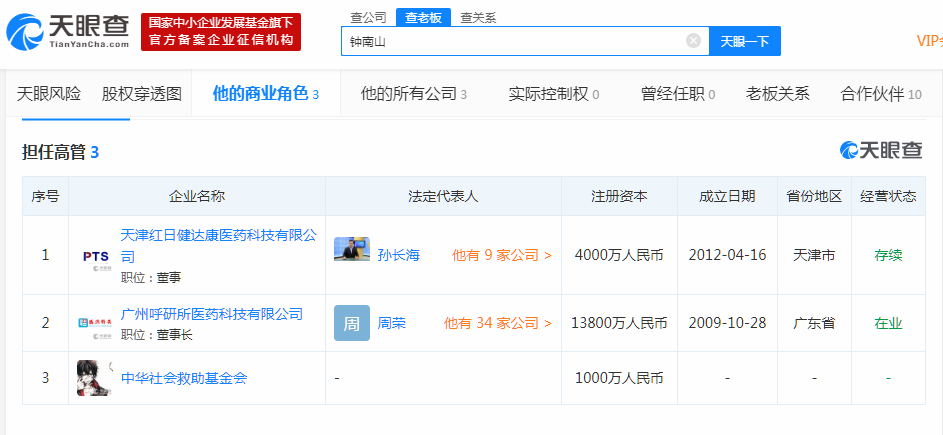Click the 企业名称 column header
The height and width of the screenshot is (435, 943).
197,196
